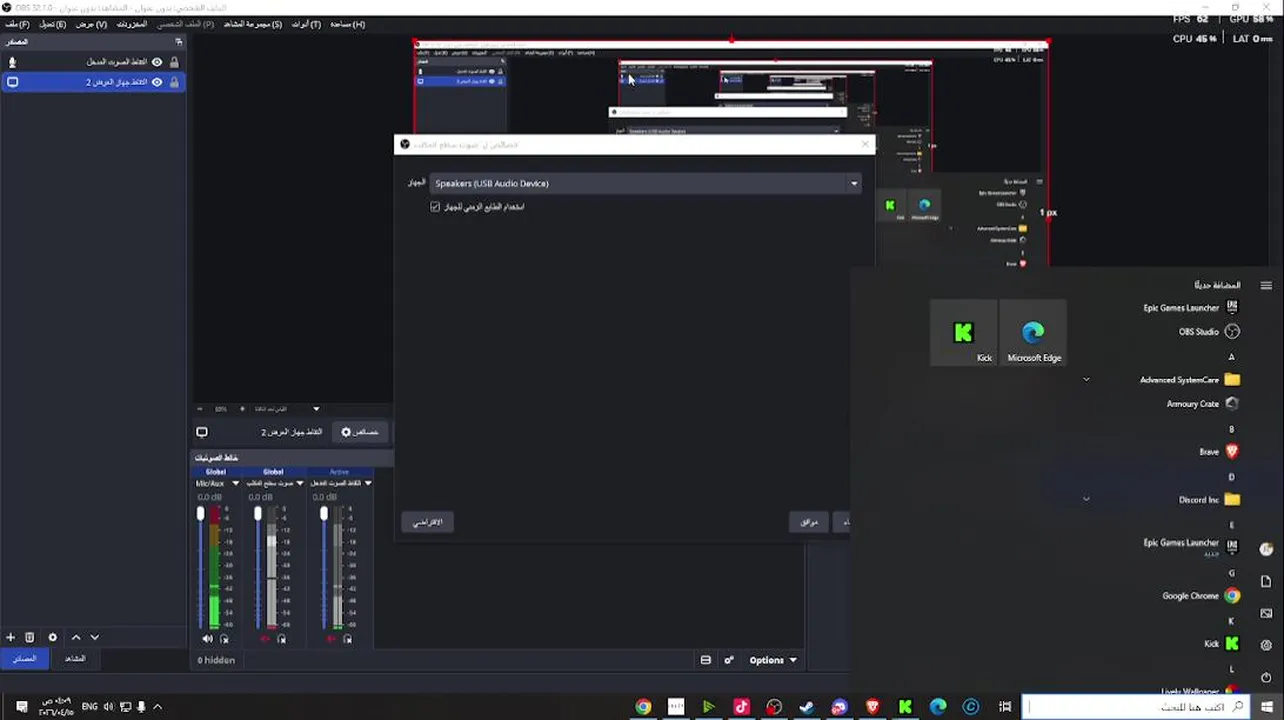Launch Google Chrome from Start app list

pos(1201,596)
